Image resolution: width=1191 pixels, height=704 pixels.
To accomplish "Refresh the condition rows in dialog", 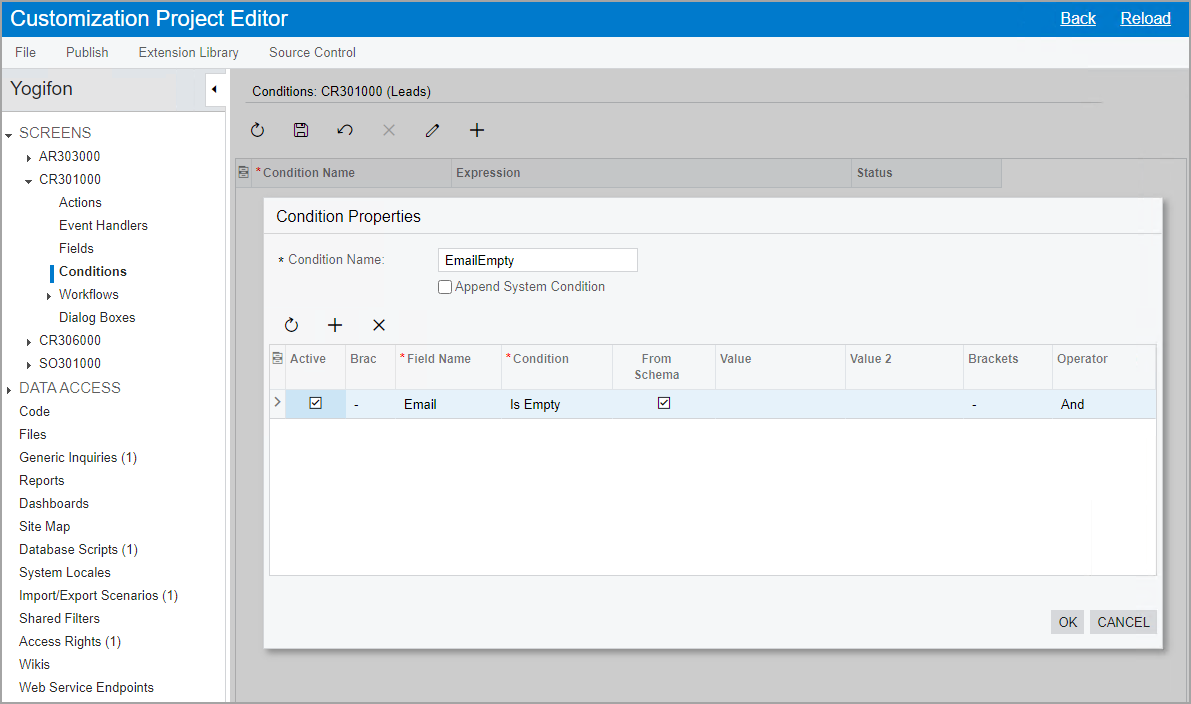I will pyautogui.click(x=291, y=325).
